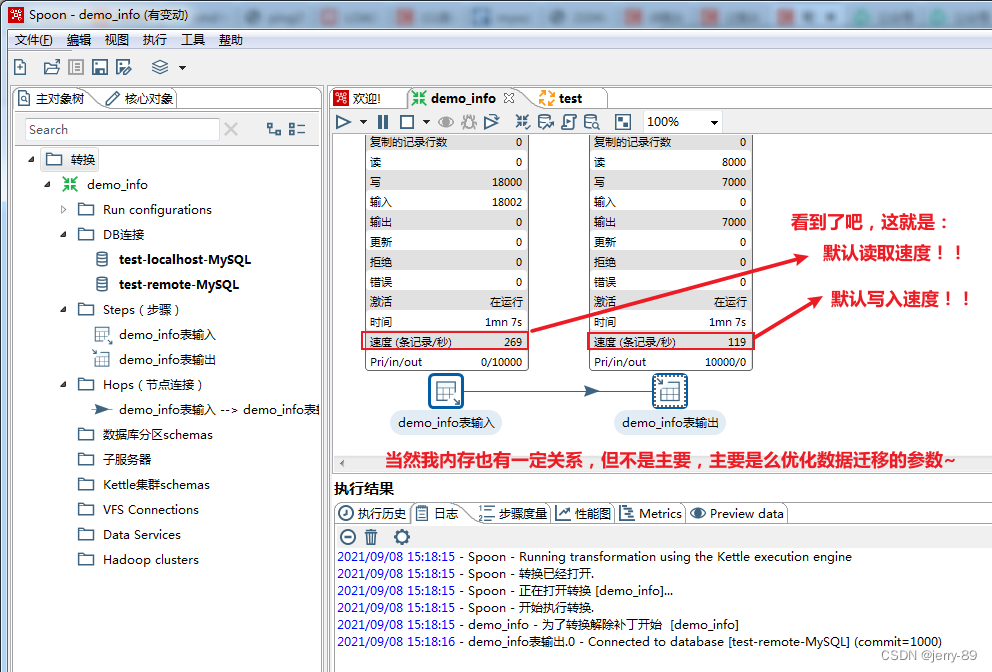
Task: Open the 视图 menu
Action: 116,40
